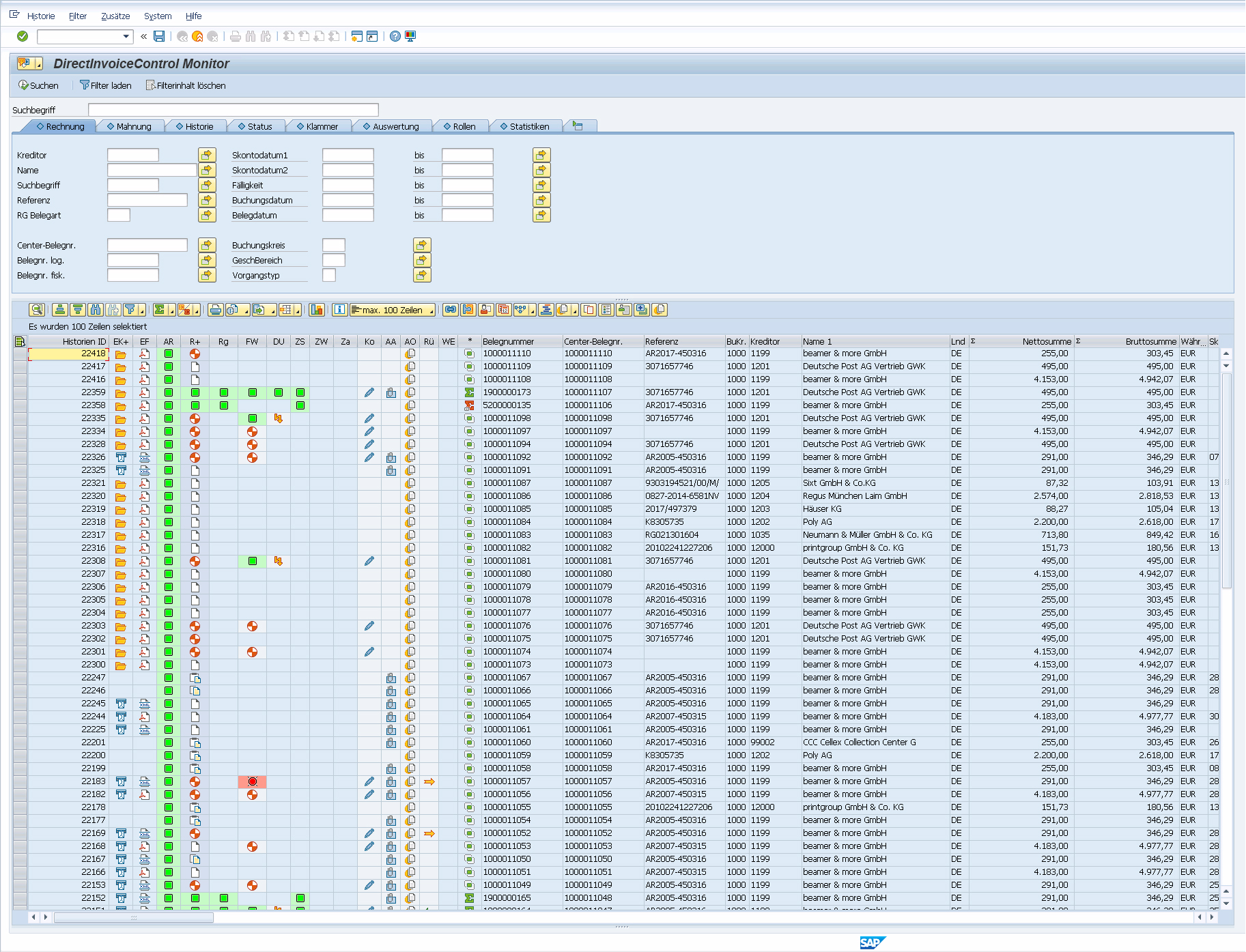Expand the grid filter funnel dropdown arrow
1246x952 pixels.
[x=141, y=311]
